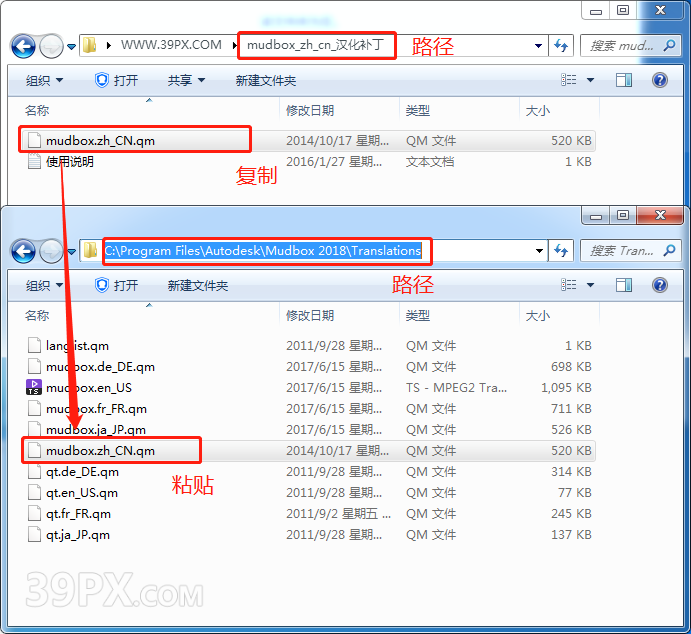
Task: Open 组织 dropdown in the top window
Action: pos(44,80)
